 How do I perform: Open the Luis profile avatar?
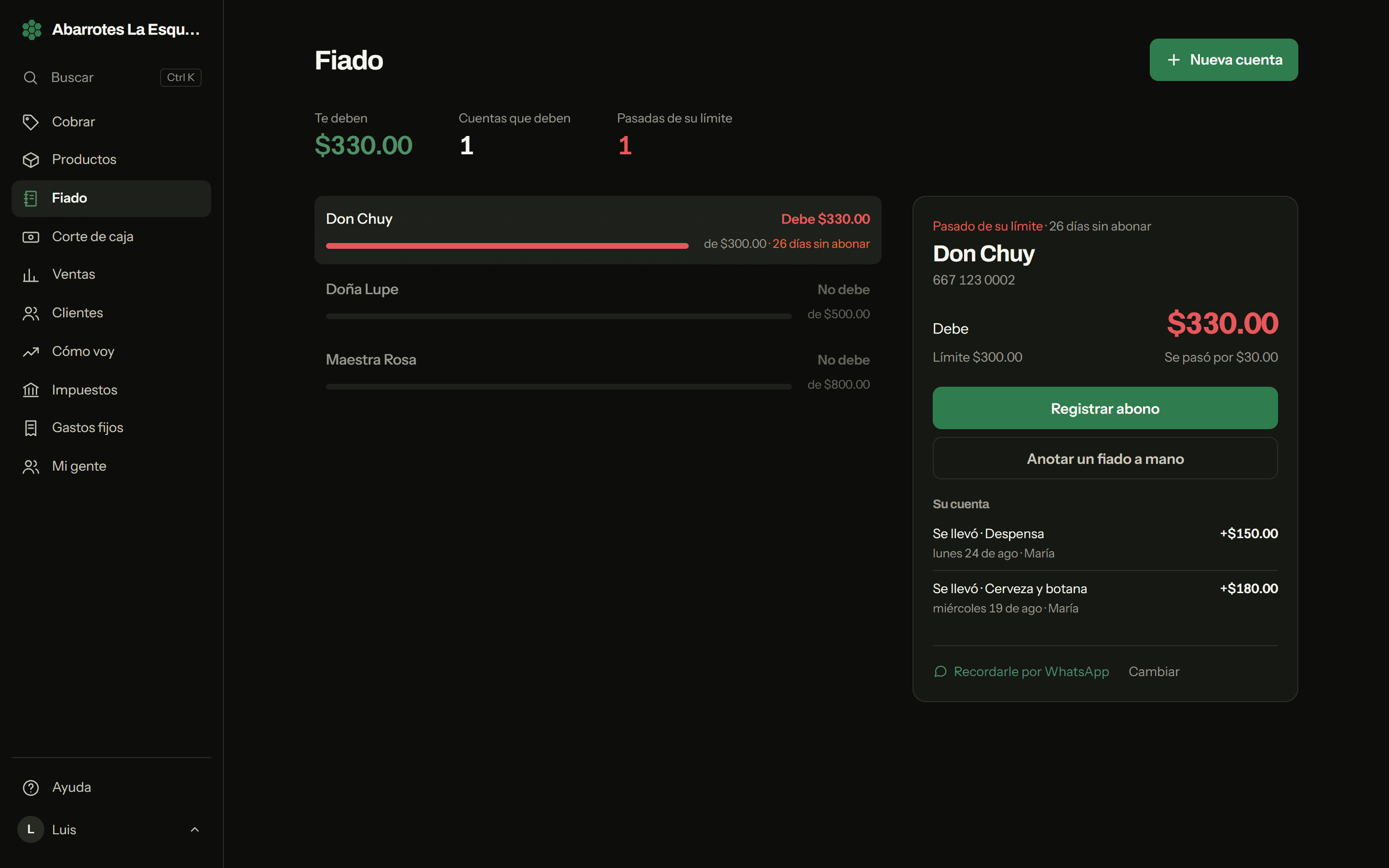click(30, 829)
